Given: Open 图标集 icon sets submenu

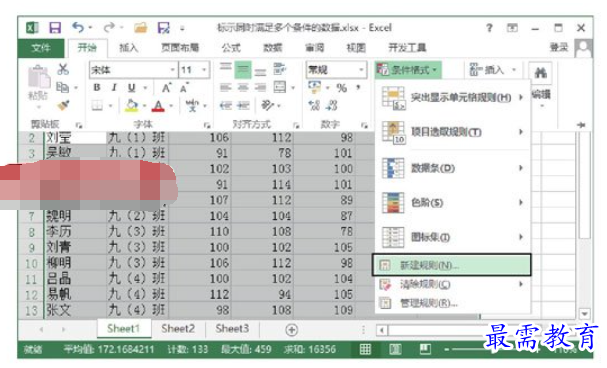Looking at the screenshot, I should point(452,237).
